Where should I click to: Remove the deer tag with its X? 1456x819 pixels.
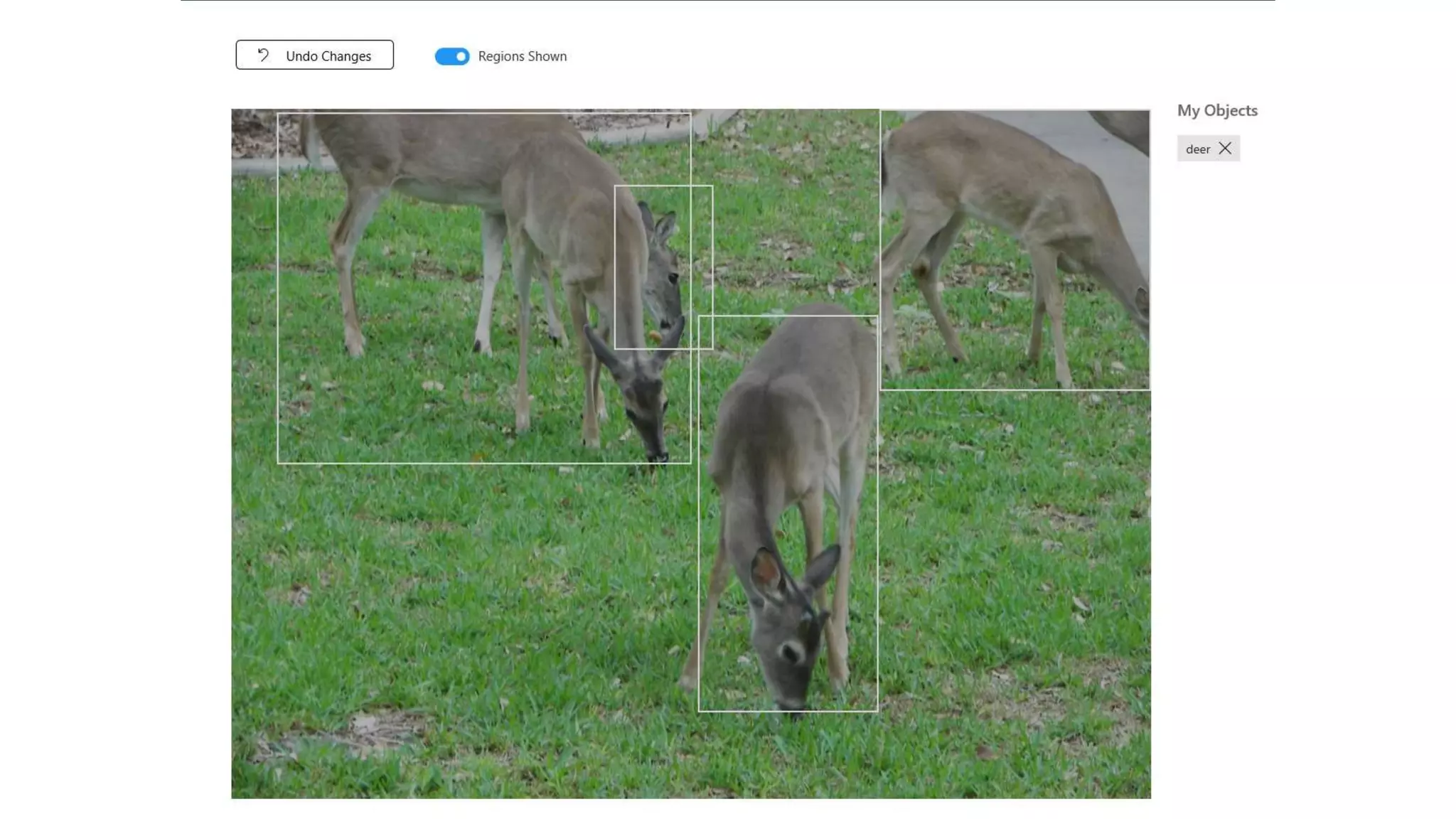[1225, 148]
